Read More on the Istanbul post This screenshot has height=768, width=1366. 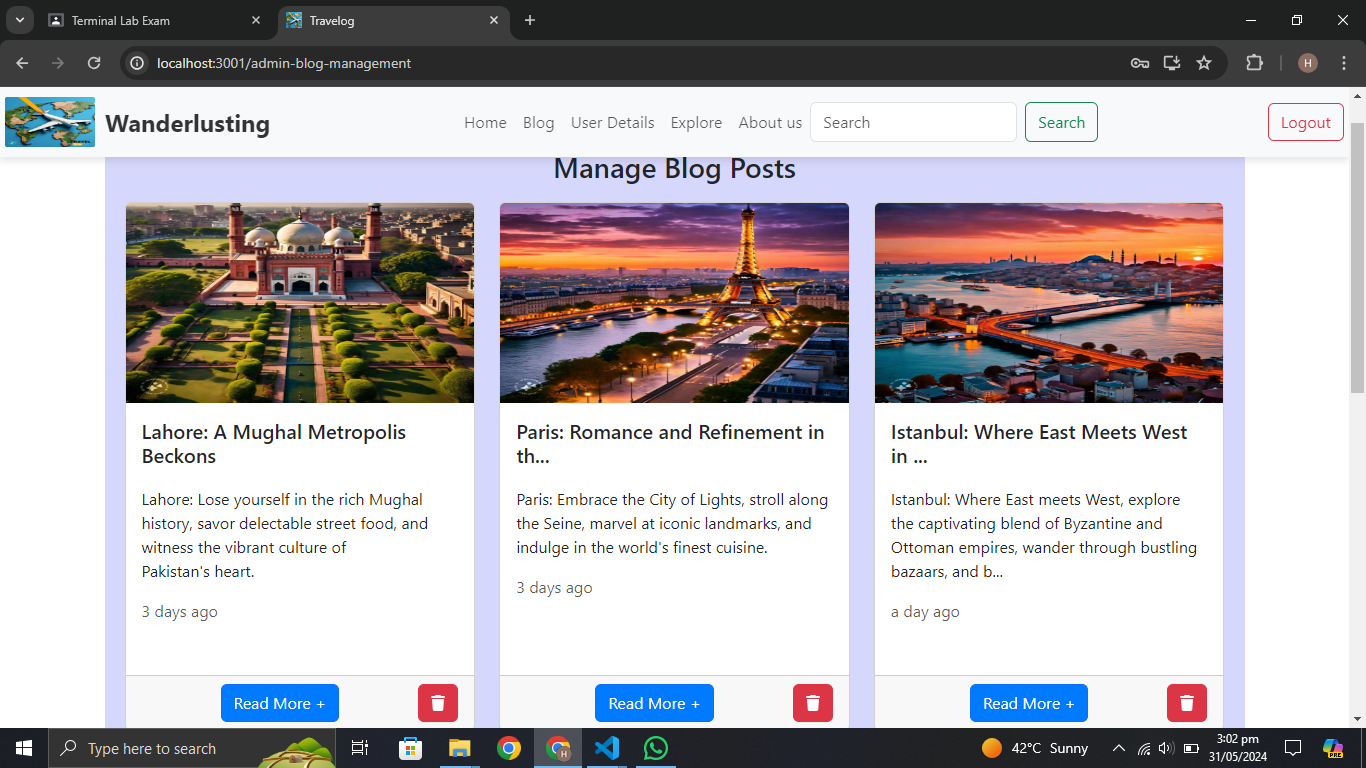click(1029, 703)
